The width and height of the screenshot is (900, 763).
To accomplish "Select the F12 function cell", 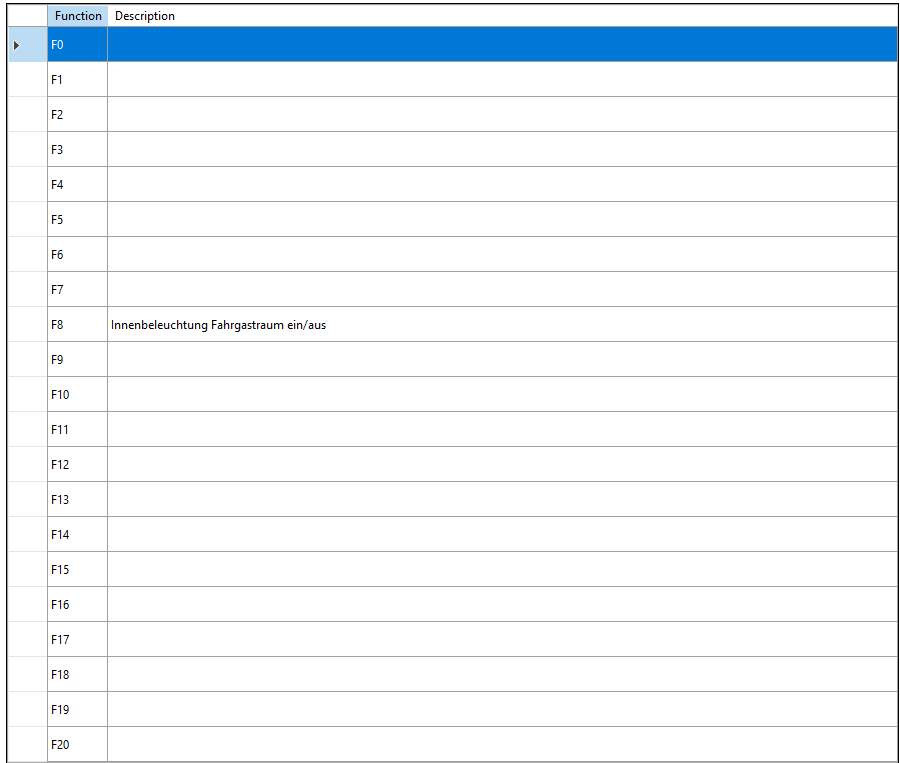I will pos(77,465).
